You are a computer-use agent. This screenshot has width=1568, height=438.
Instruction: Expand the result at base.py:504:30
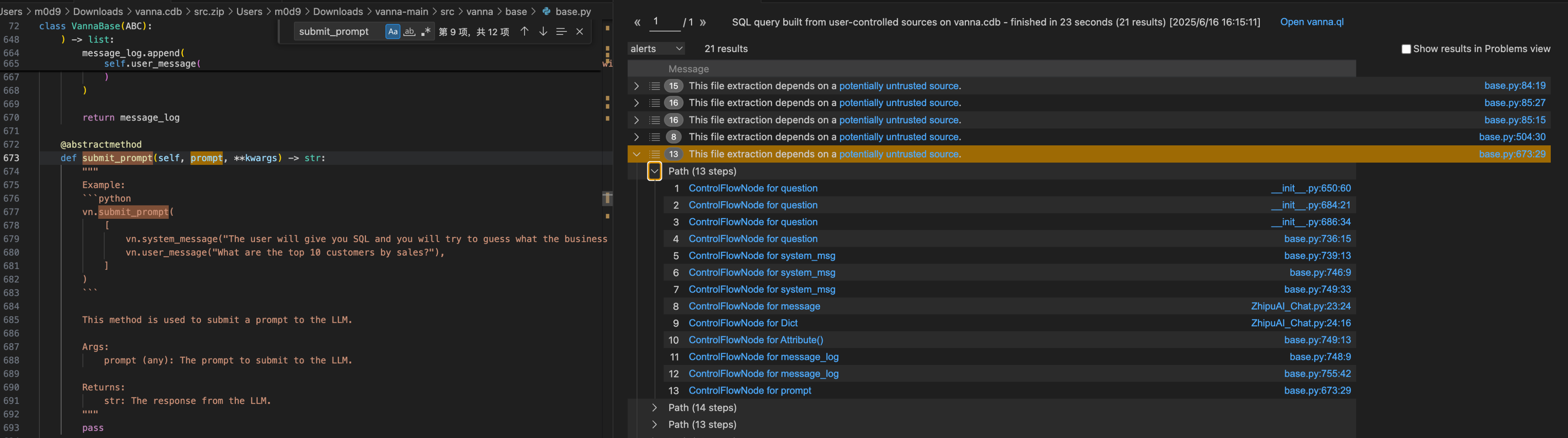[636, 137]
